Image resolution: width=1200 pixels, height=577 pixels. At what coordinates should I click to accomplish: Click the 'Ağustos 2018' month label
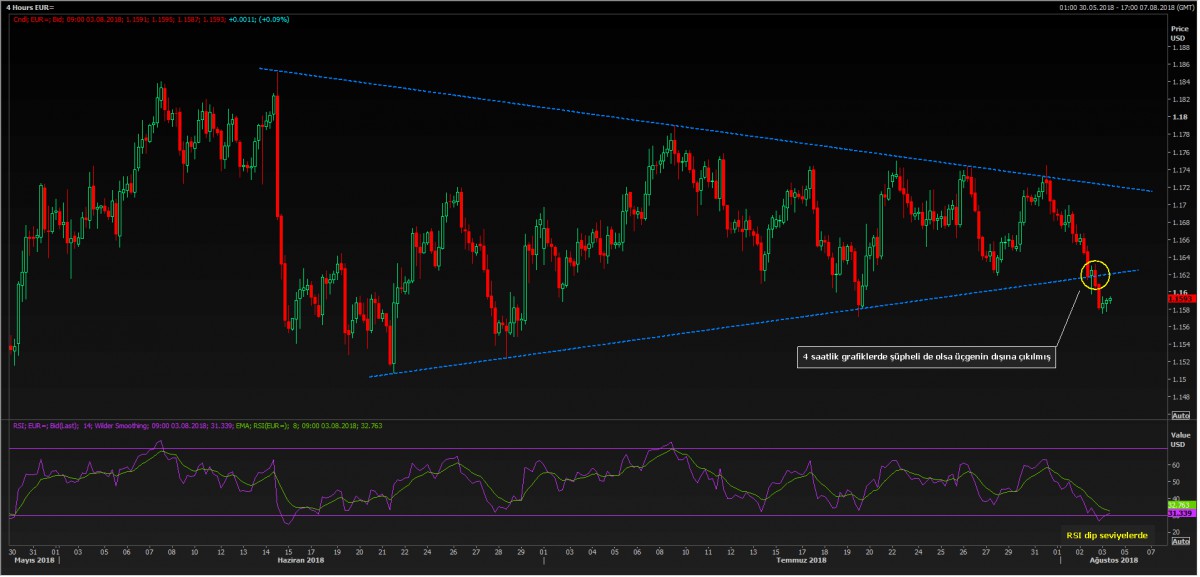pos(1110,560)
